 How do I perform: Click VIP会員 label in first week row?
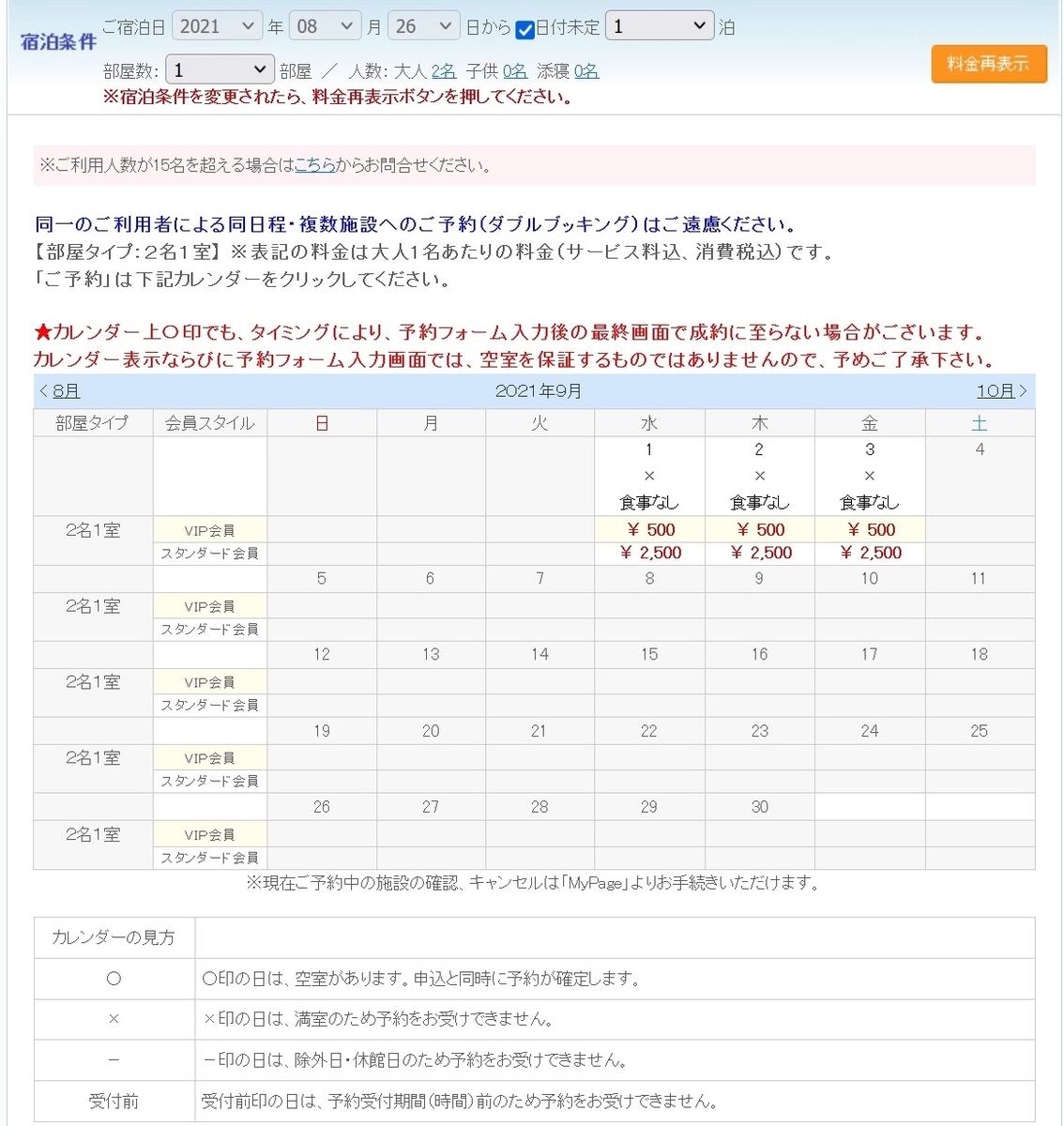(x=209, y=530)
